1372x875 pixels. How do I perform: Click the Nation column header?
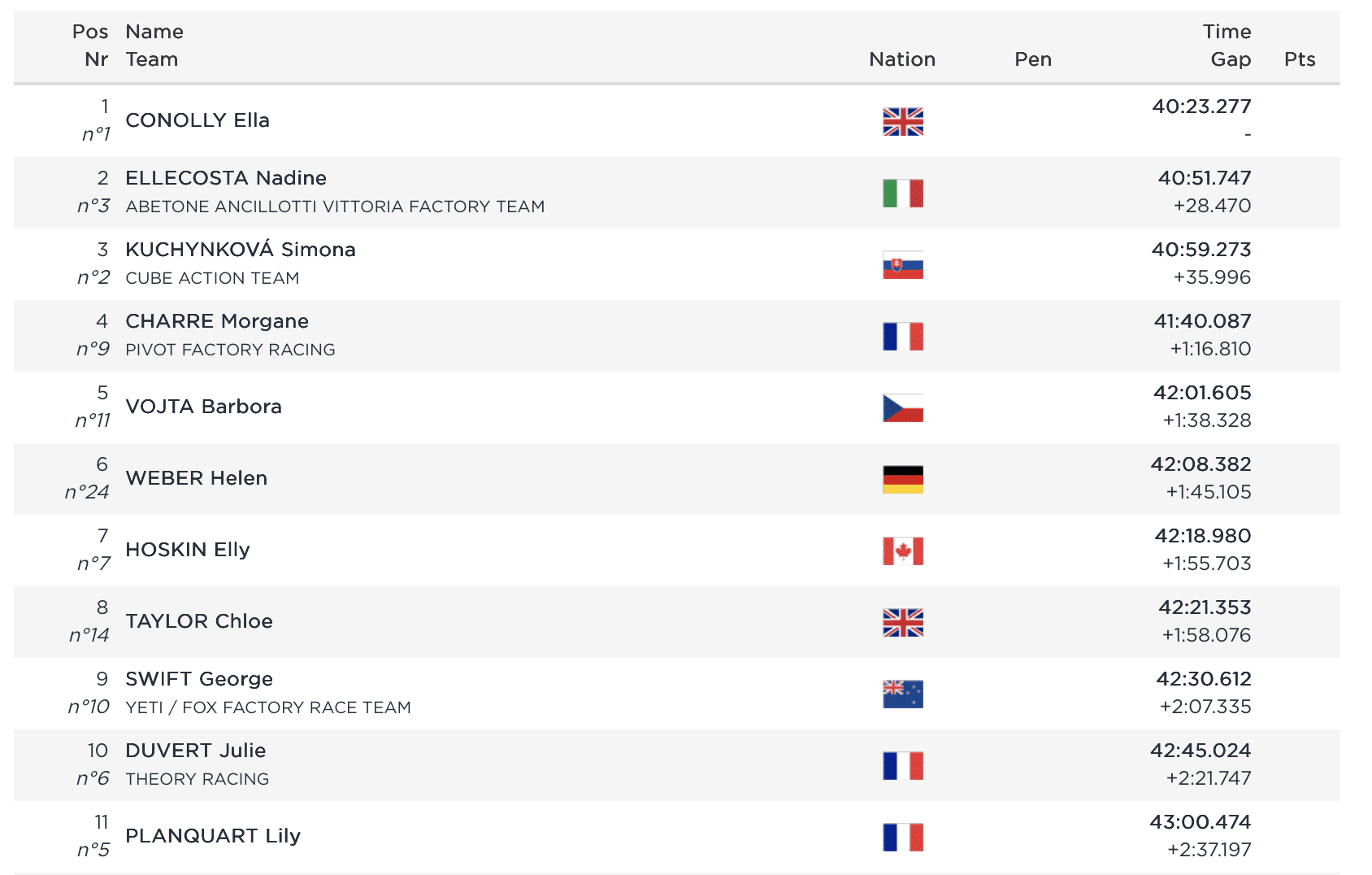pyautogui.click(x=901, y=59)
